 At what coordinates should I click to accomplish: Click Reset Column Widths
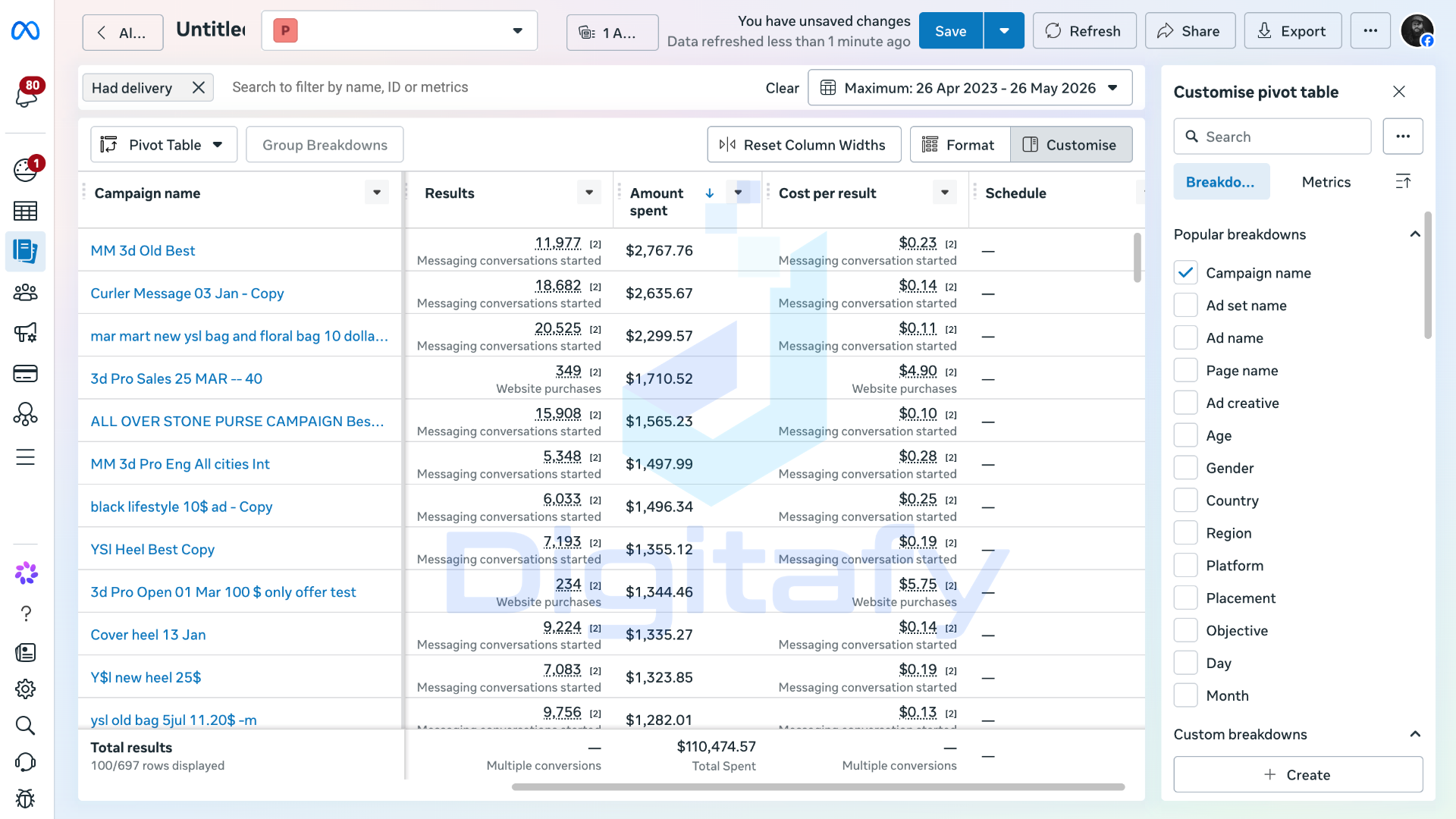click(804, 144)
